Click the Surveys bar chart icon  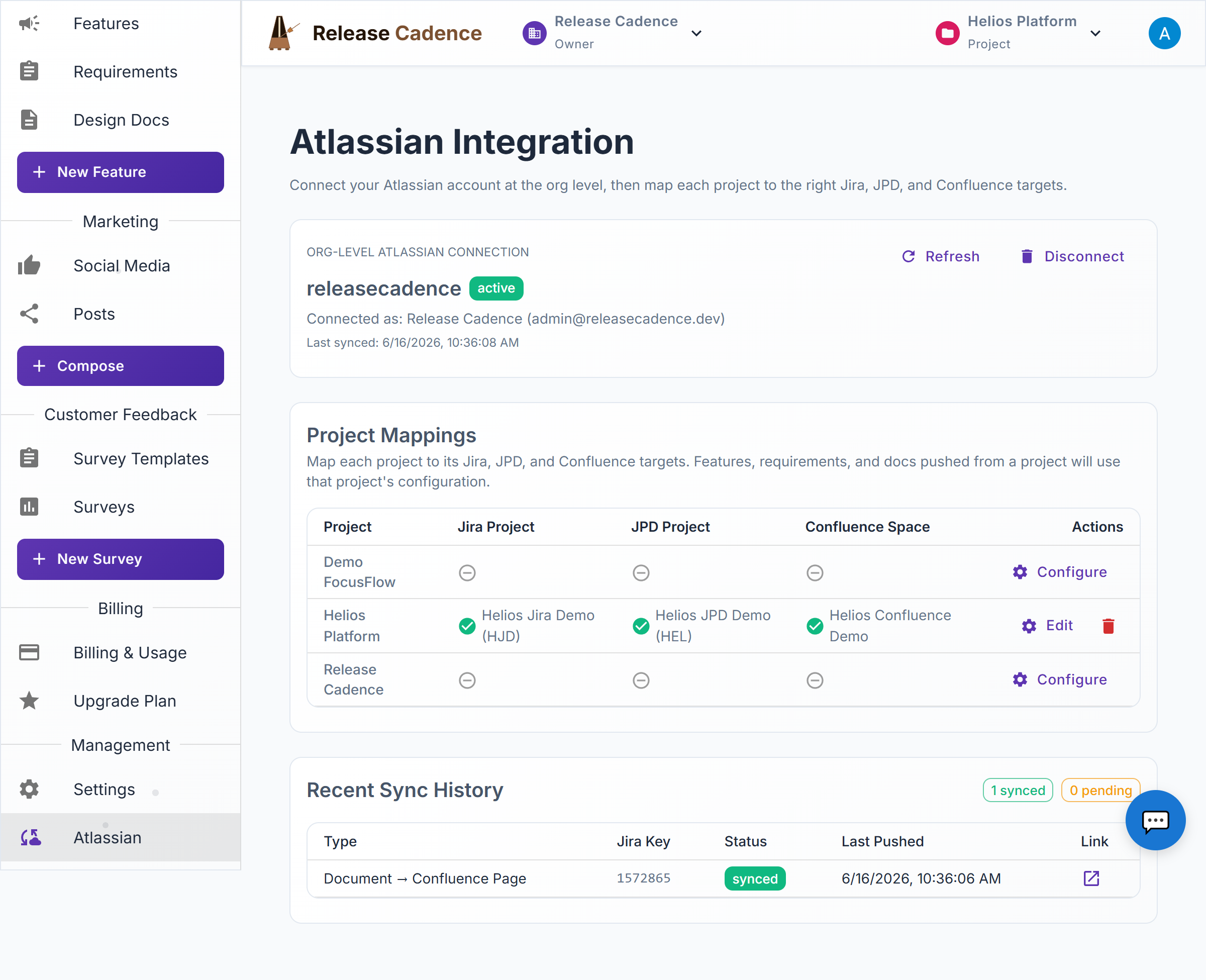[x=29, y=507]
